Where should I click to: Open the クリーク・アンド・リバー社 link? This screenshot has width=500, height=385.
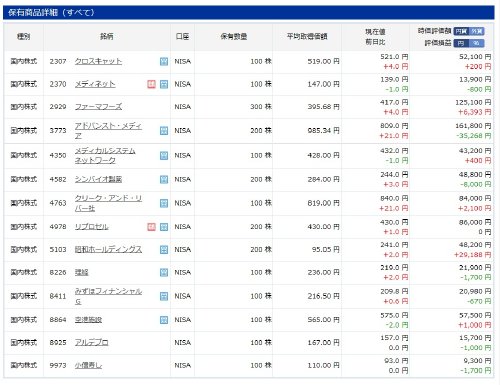(108, 203)
